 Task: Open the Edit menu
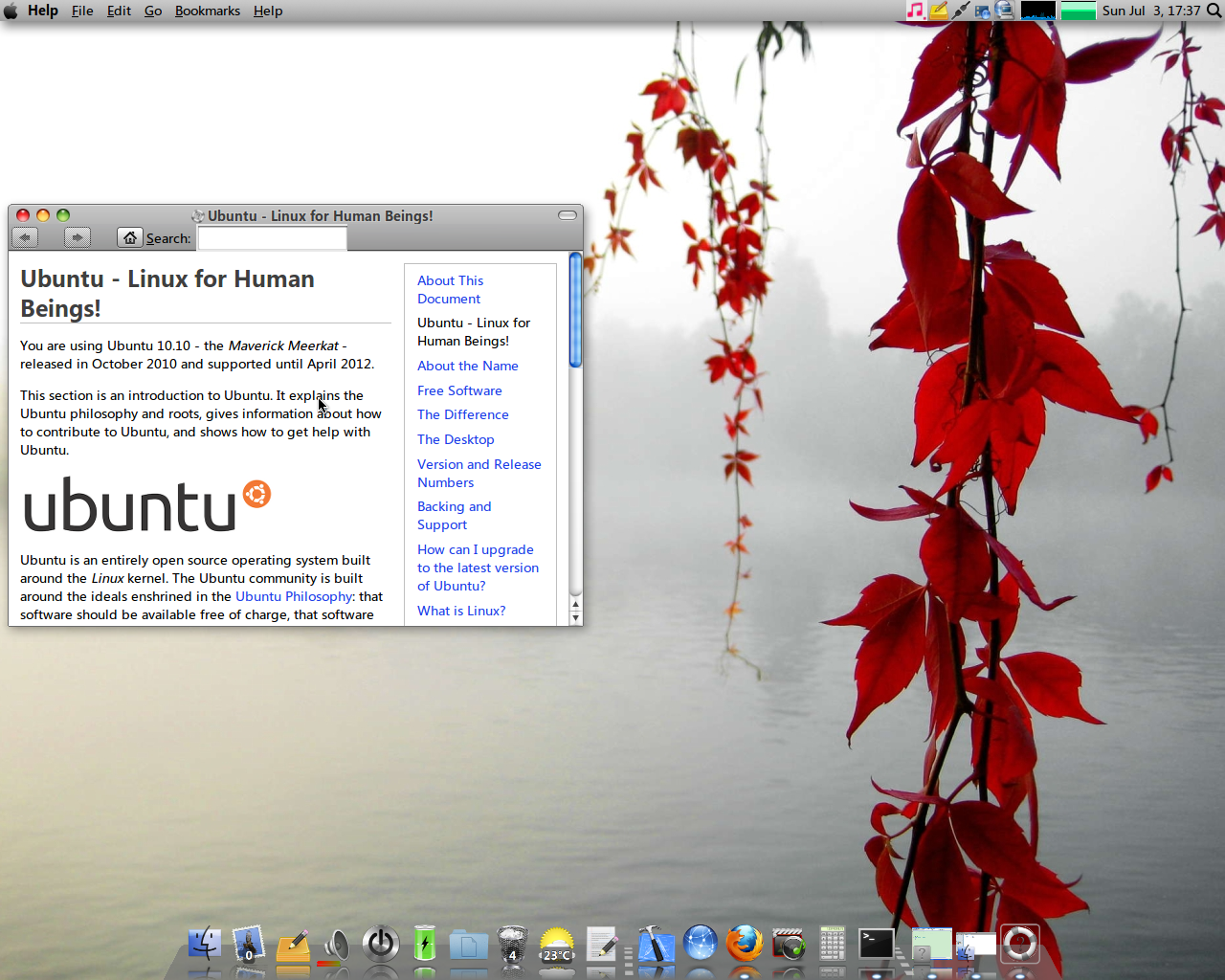pyautogui.click(x=119, y=11)
